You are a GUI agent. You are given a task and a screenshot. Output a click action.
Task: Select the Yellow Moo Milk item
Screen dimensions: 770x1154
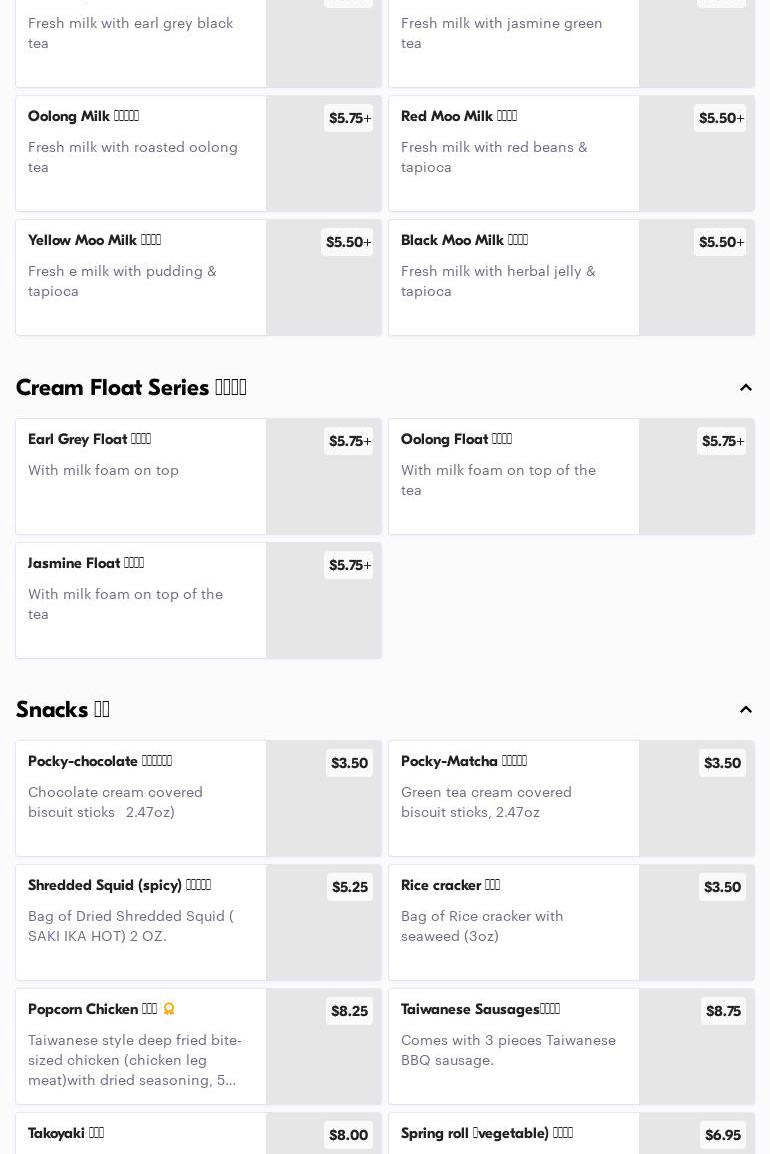tap(141, 277)
